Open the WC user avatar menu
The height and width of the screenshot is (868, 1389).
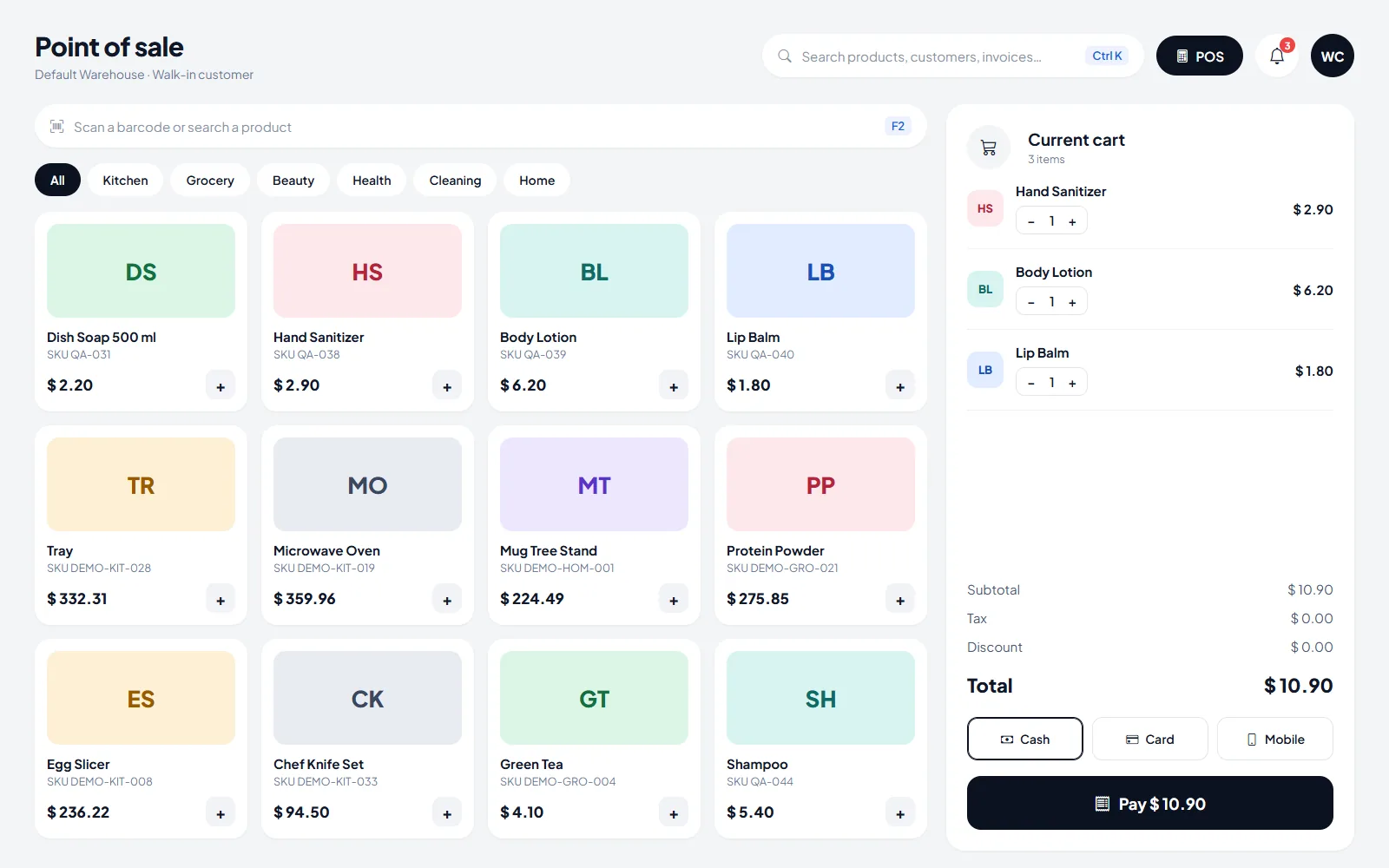click(1333, 56)
